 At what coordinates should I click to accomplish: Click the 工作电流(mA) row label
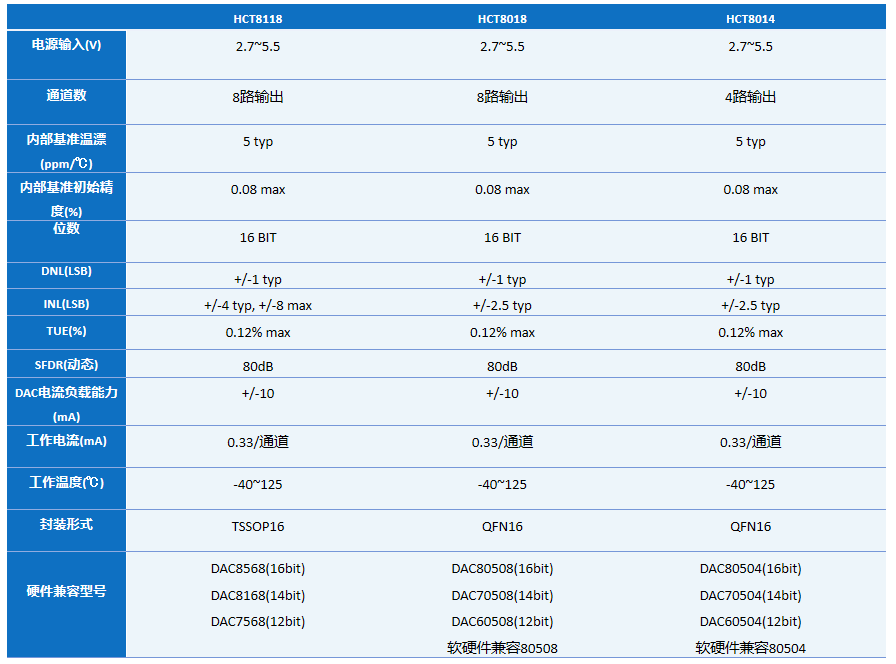tap(67, 441)
